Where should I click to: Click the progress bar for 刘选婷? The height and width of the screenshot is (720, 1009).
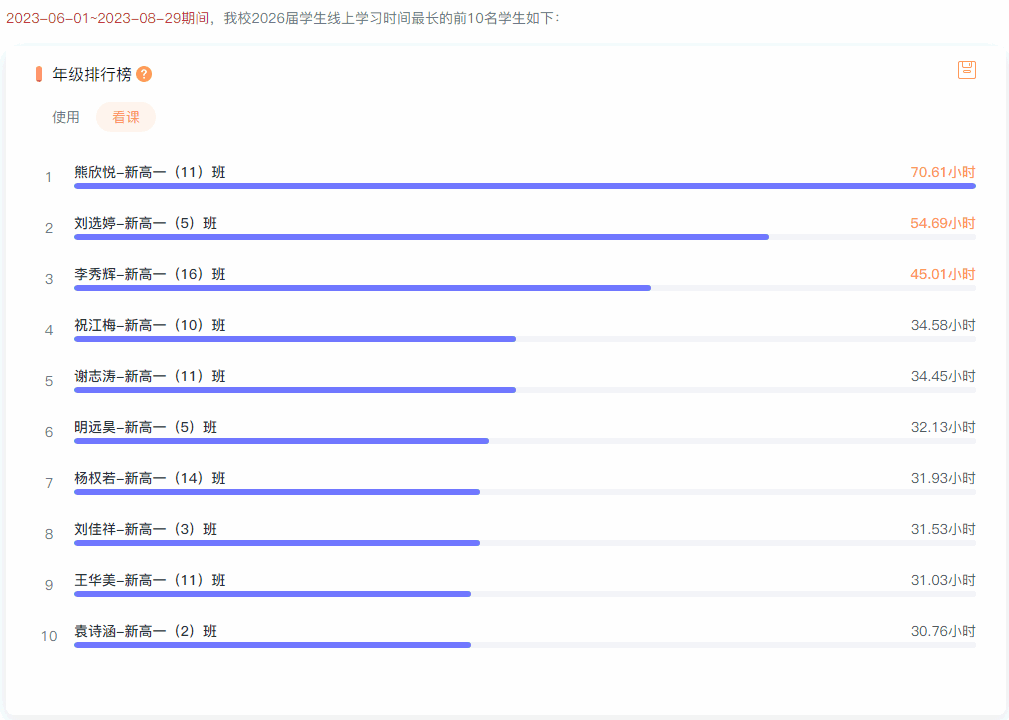tap(525, 237)
